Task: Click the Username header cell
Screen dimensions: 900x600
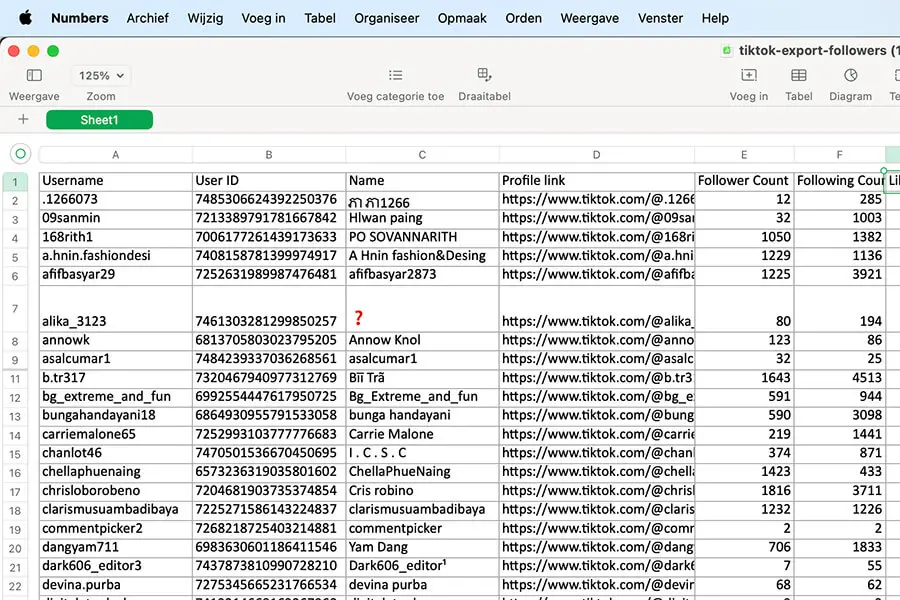Action: coord(115,181)
